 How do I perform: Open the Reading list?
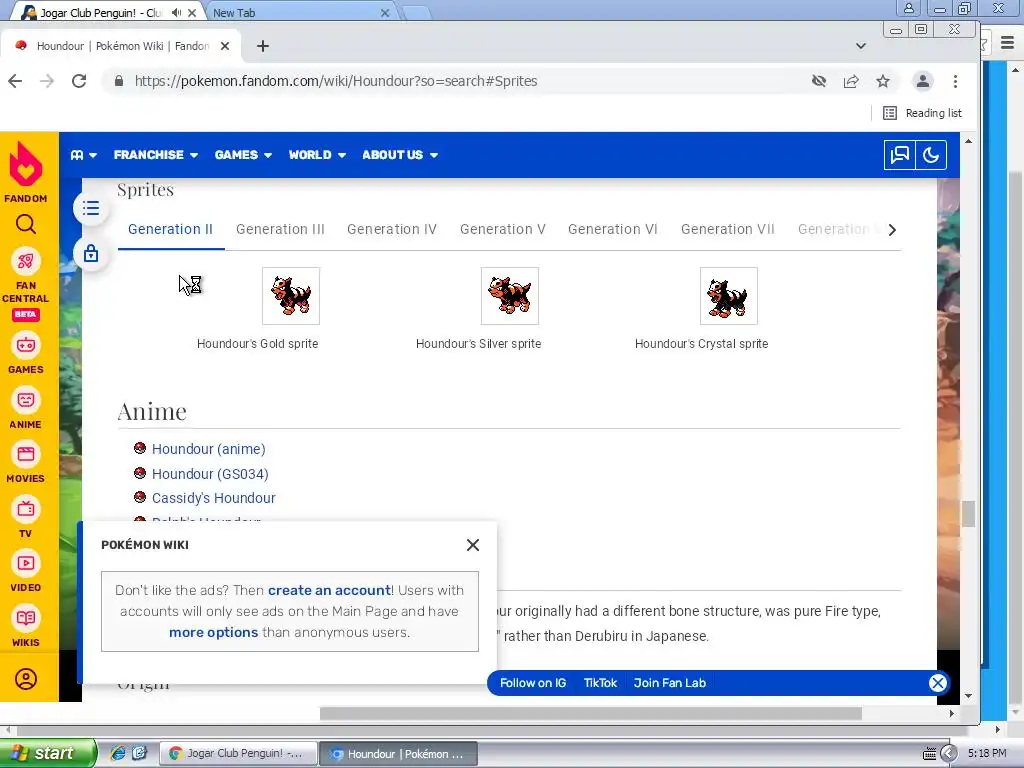tap(922, 113)
